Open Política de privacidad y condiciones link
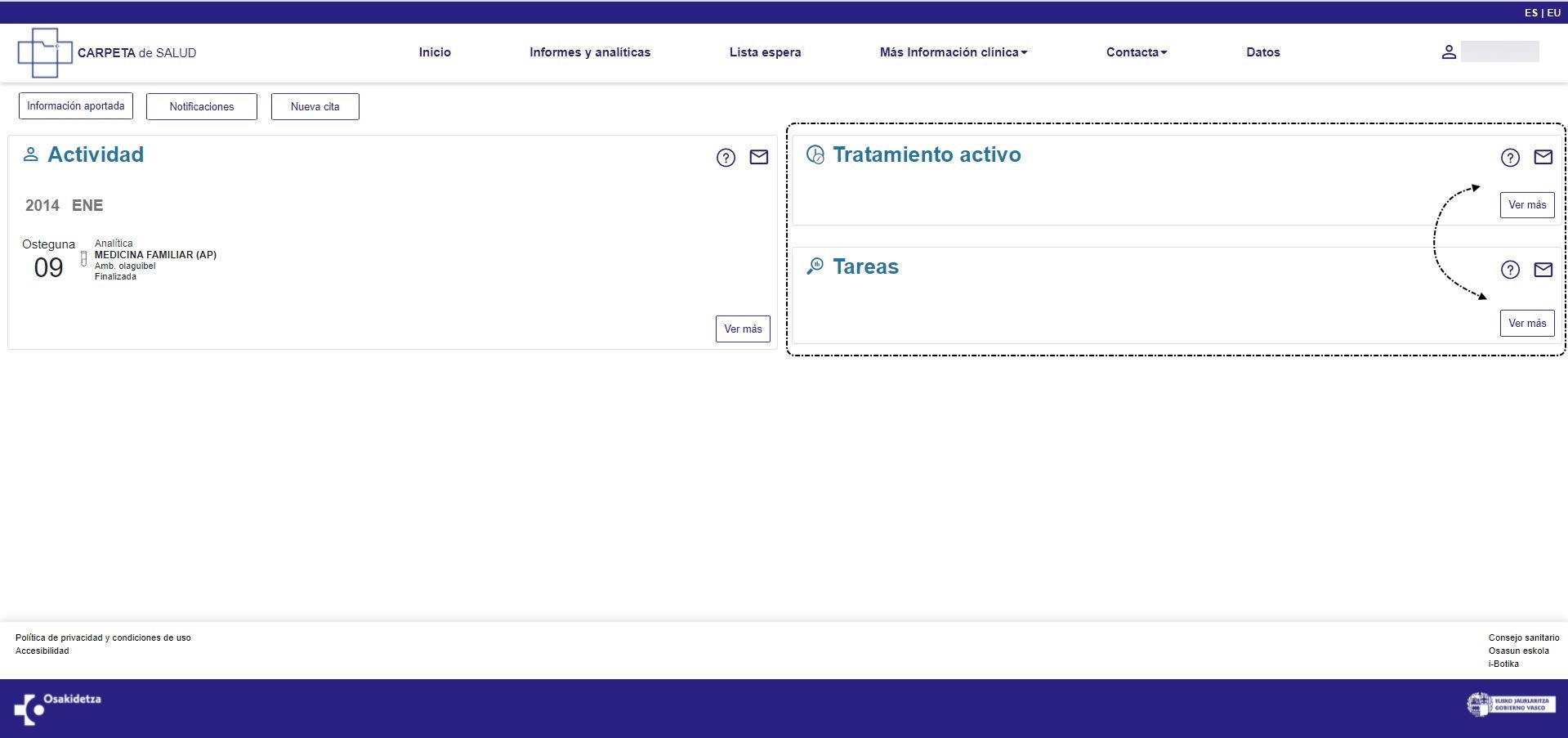The height and width of the screenshot is (738, 1568). pos(103,637)
